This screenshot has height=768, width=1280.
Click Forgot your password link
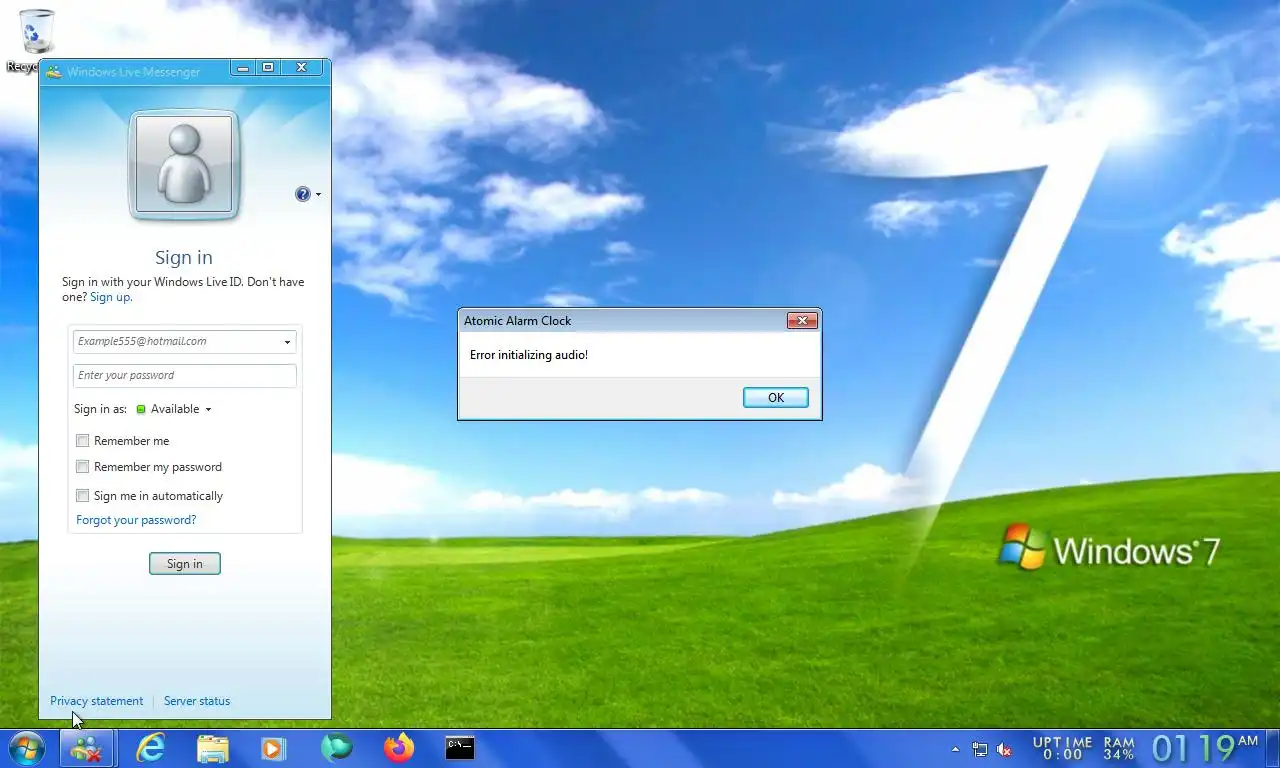(136, 520)
